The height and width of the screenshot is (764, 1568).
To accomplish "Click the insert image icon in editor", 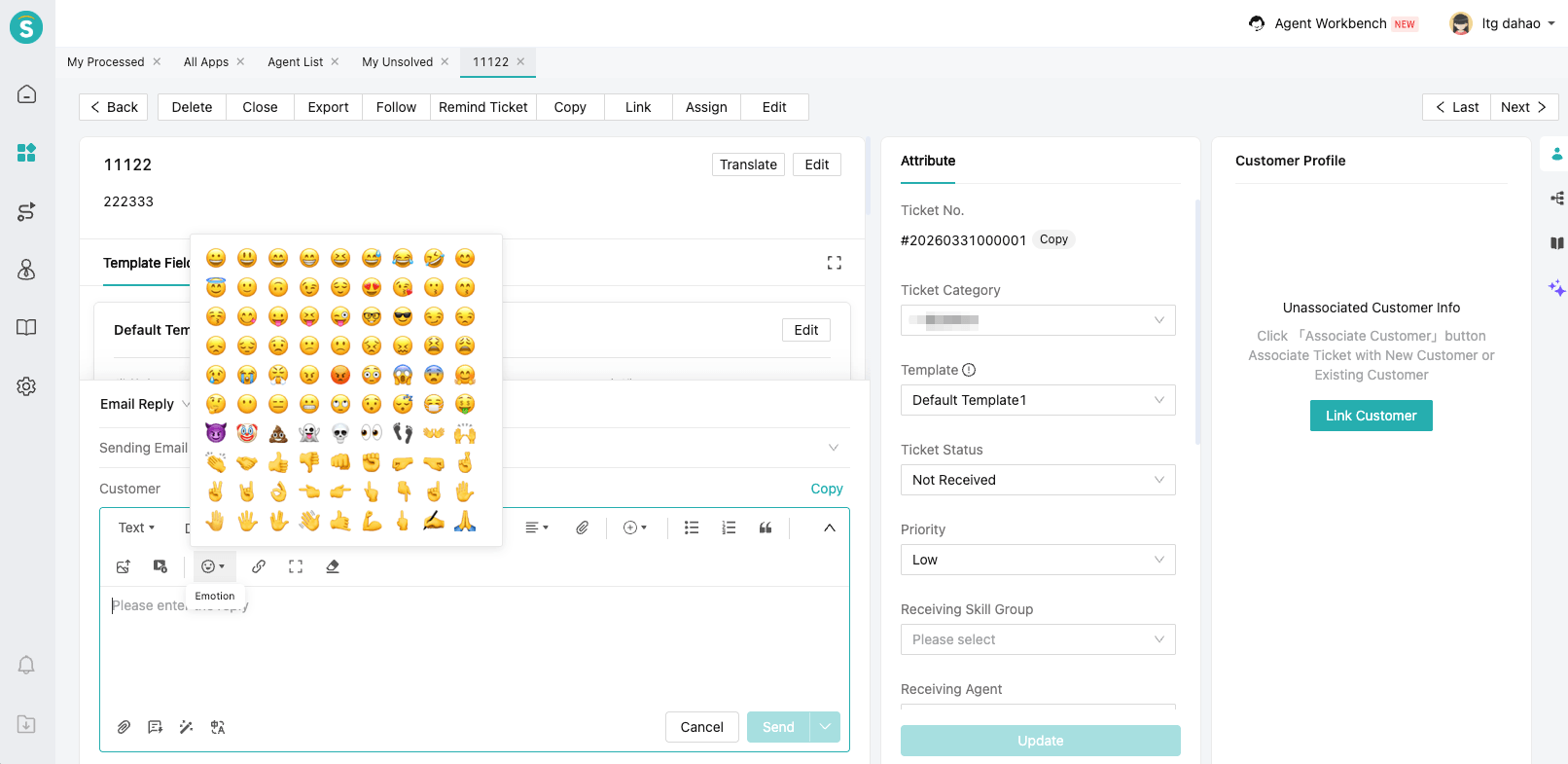I will 124,566.
